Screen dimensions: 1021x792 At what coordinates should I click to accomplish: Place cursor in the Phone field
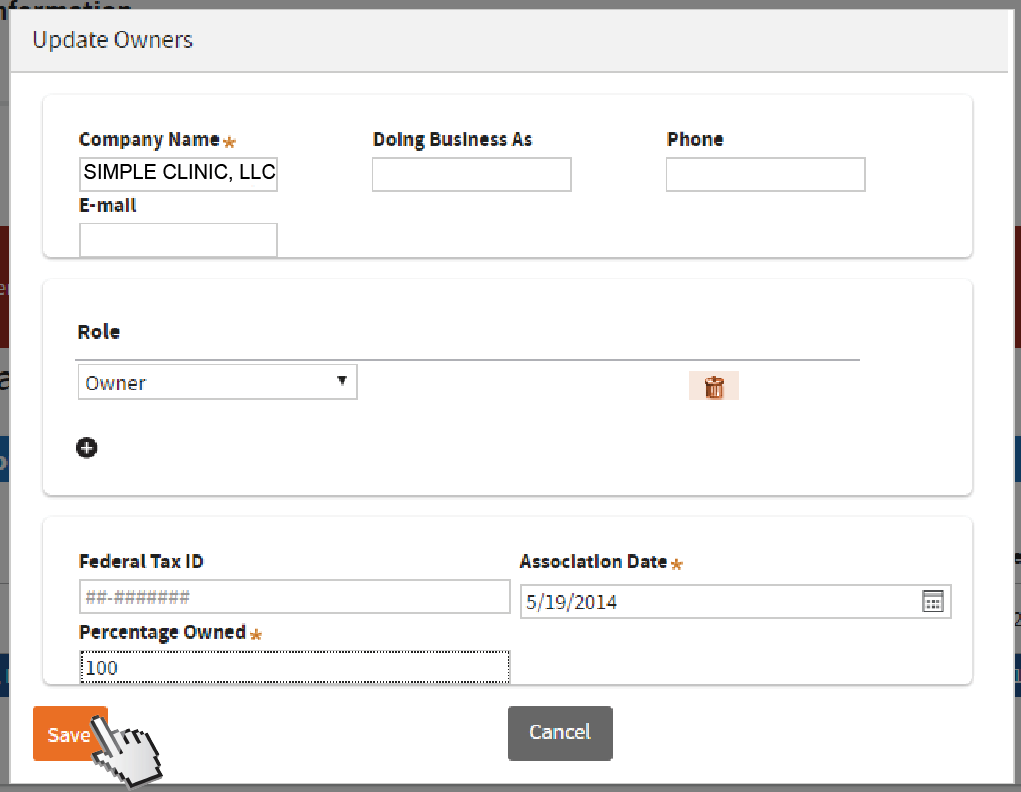765,174
